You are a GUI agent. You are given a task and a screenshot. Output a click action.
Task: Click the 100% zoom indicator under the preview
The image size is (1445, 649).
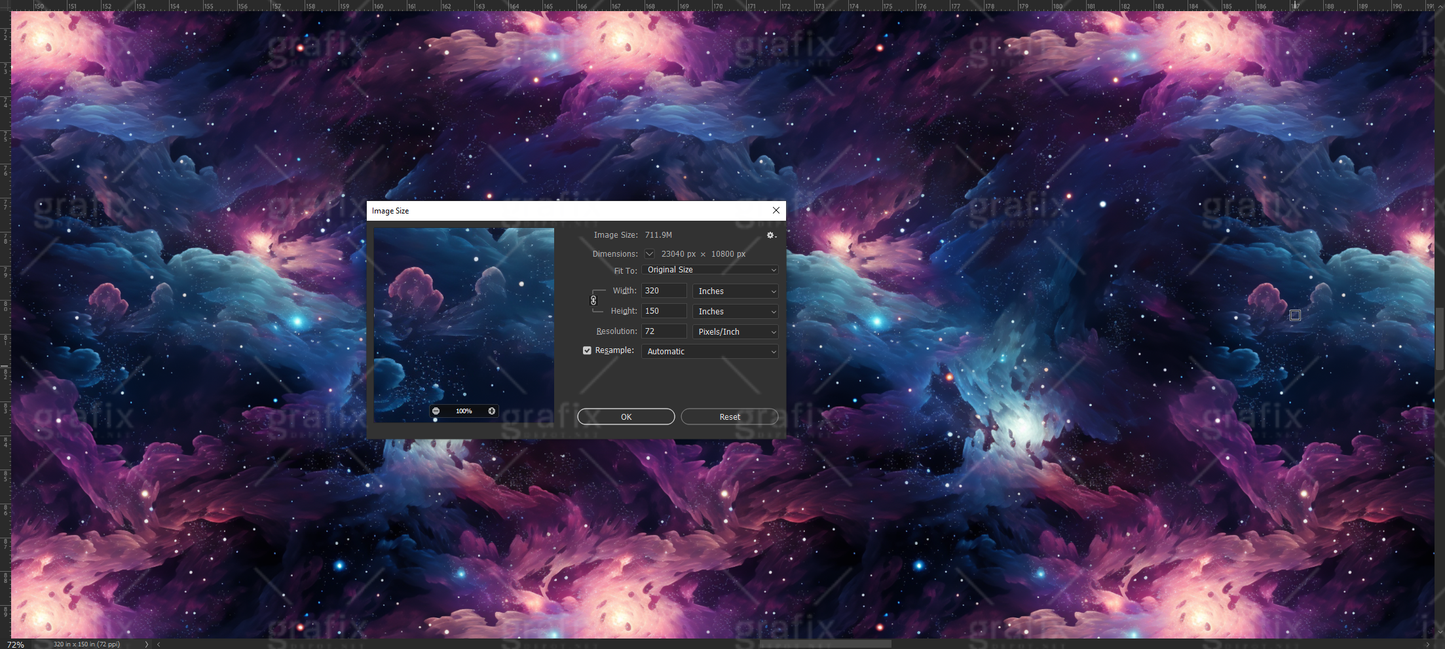pyautogui.click(x=463, y=410)
